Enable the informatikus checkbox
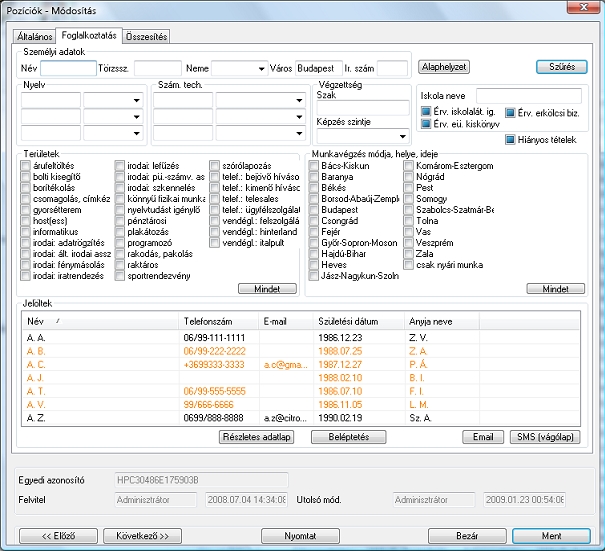Screen dimensions: 605x551 (x=25, y=232)
